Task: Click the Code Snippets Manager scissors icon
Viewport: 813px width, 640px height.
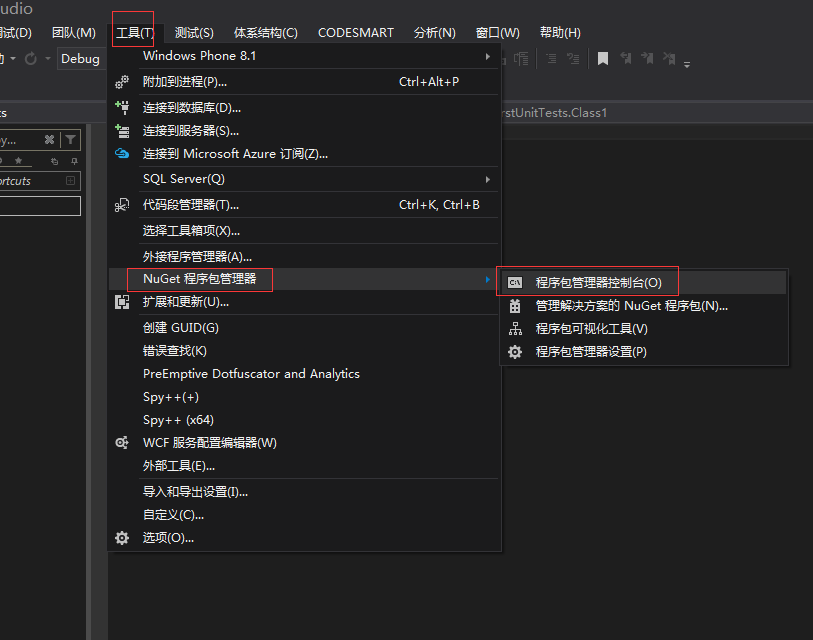Action: pyautogui.click(x=122, y=205)
